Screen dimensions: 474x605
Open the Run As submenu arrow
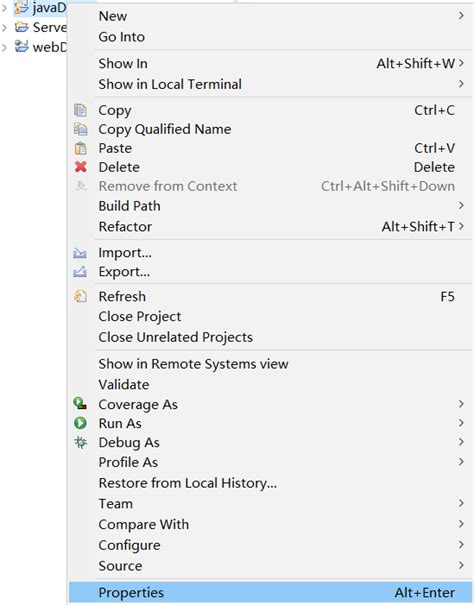pos(461,423)
